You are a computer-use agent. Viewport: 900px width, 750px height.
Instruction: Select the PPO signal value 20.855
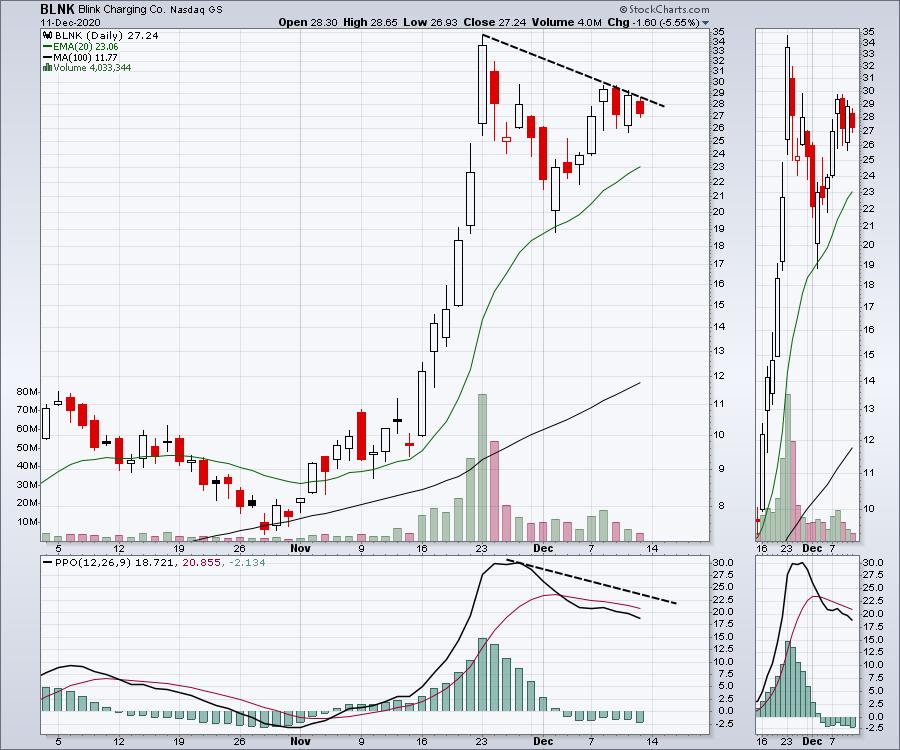point(201,563)
